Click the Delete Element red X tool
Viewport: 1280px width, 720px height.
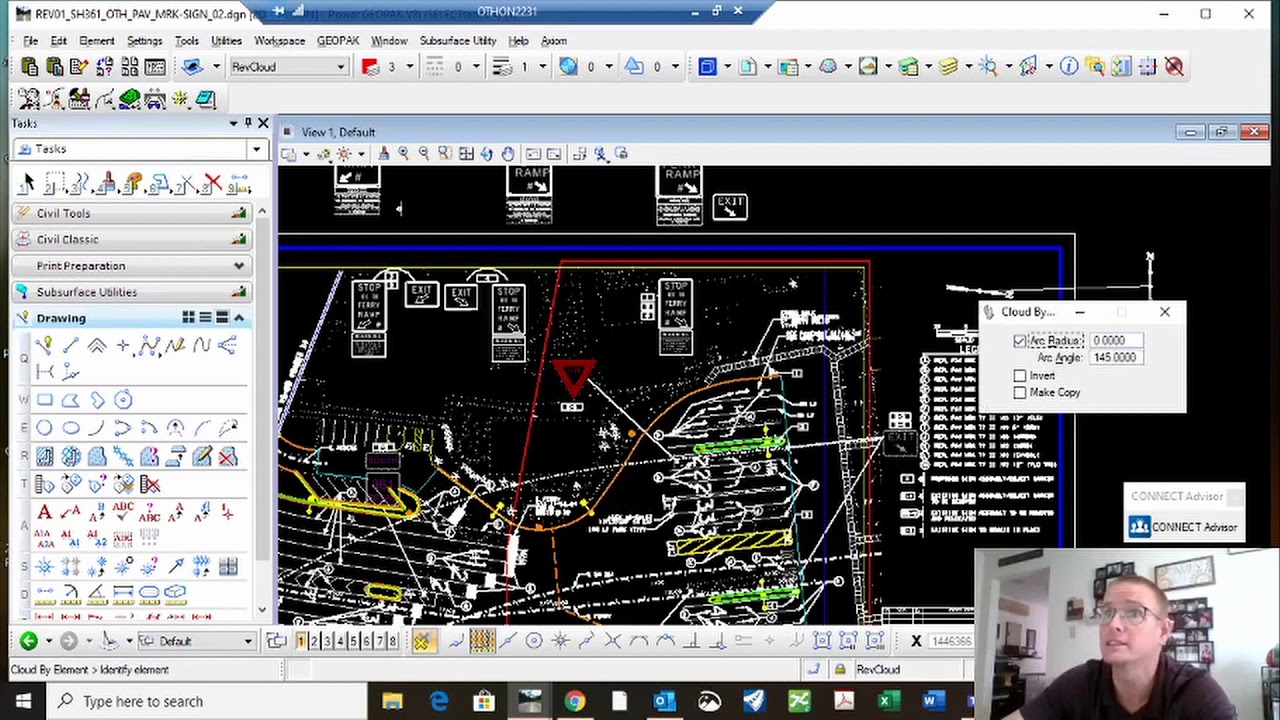(212, 184)
